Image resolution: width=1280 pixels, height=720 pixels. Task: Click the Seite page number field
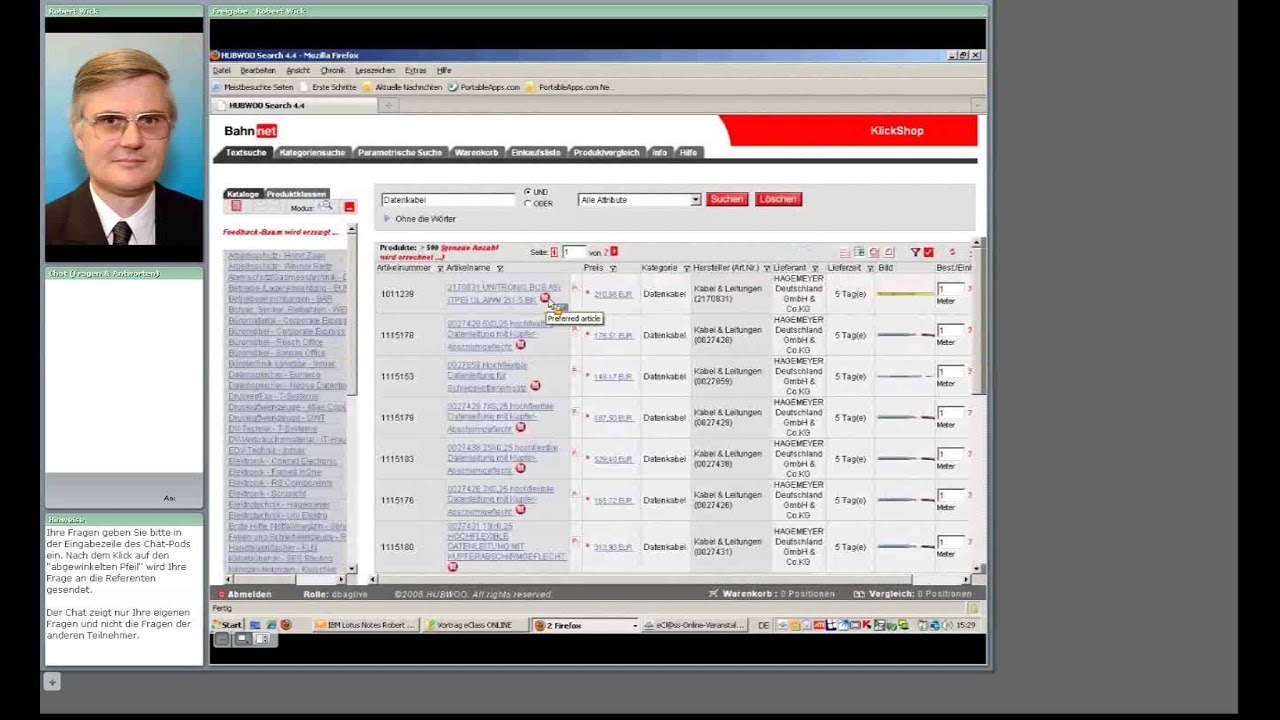(x=573, y=252)
